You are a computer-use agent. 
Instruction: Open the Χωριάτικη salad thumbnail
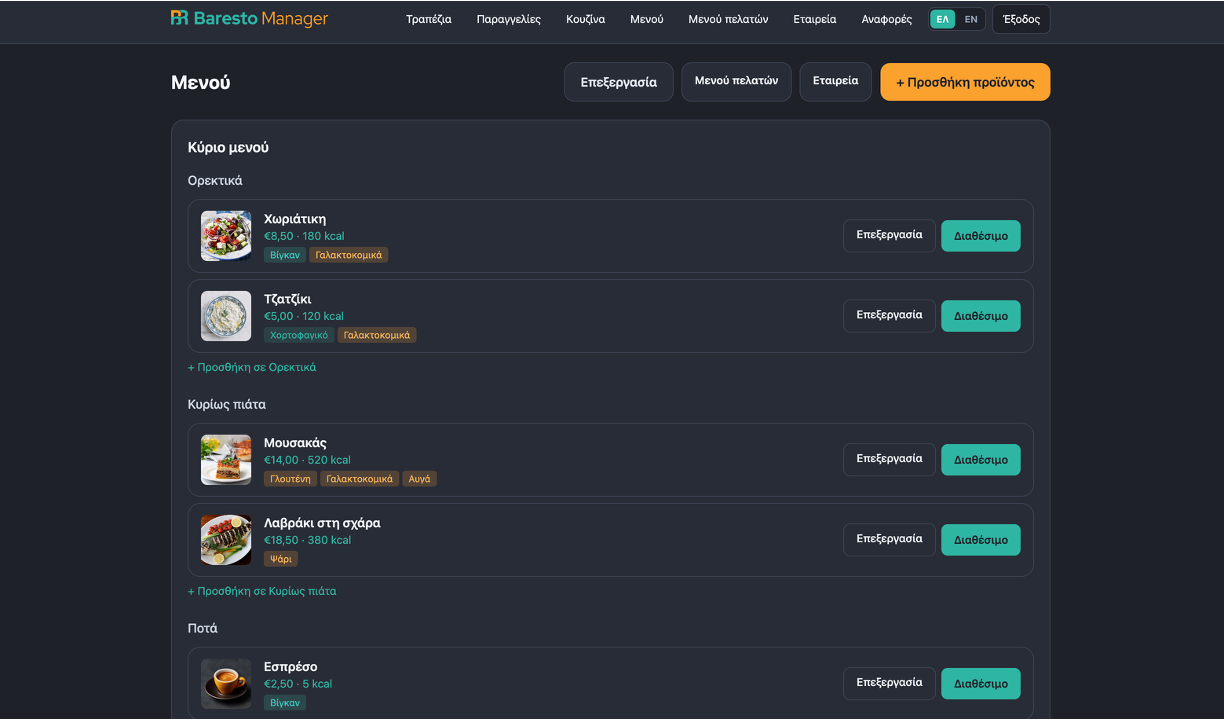[x=226, y=236]
